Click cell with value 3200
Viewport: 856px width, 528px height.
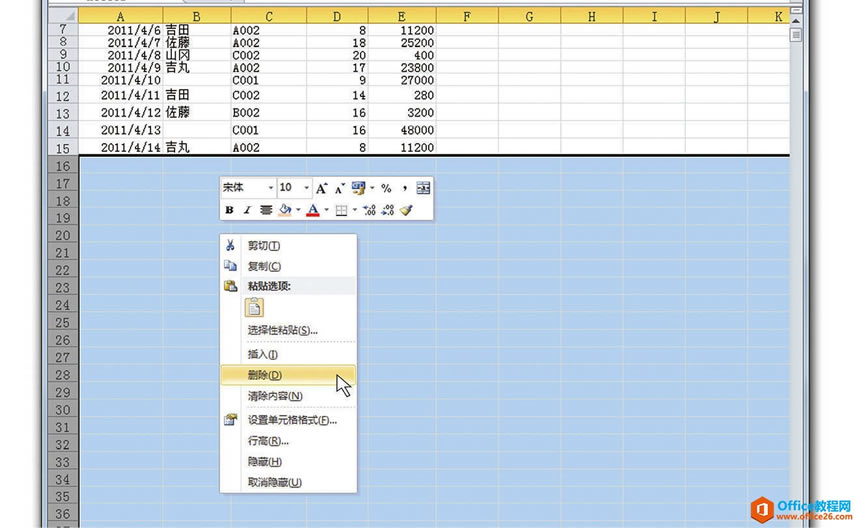point(402,112)
